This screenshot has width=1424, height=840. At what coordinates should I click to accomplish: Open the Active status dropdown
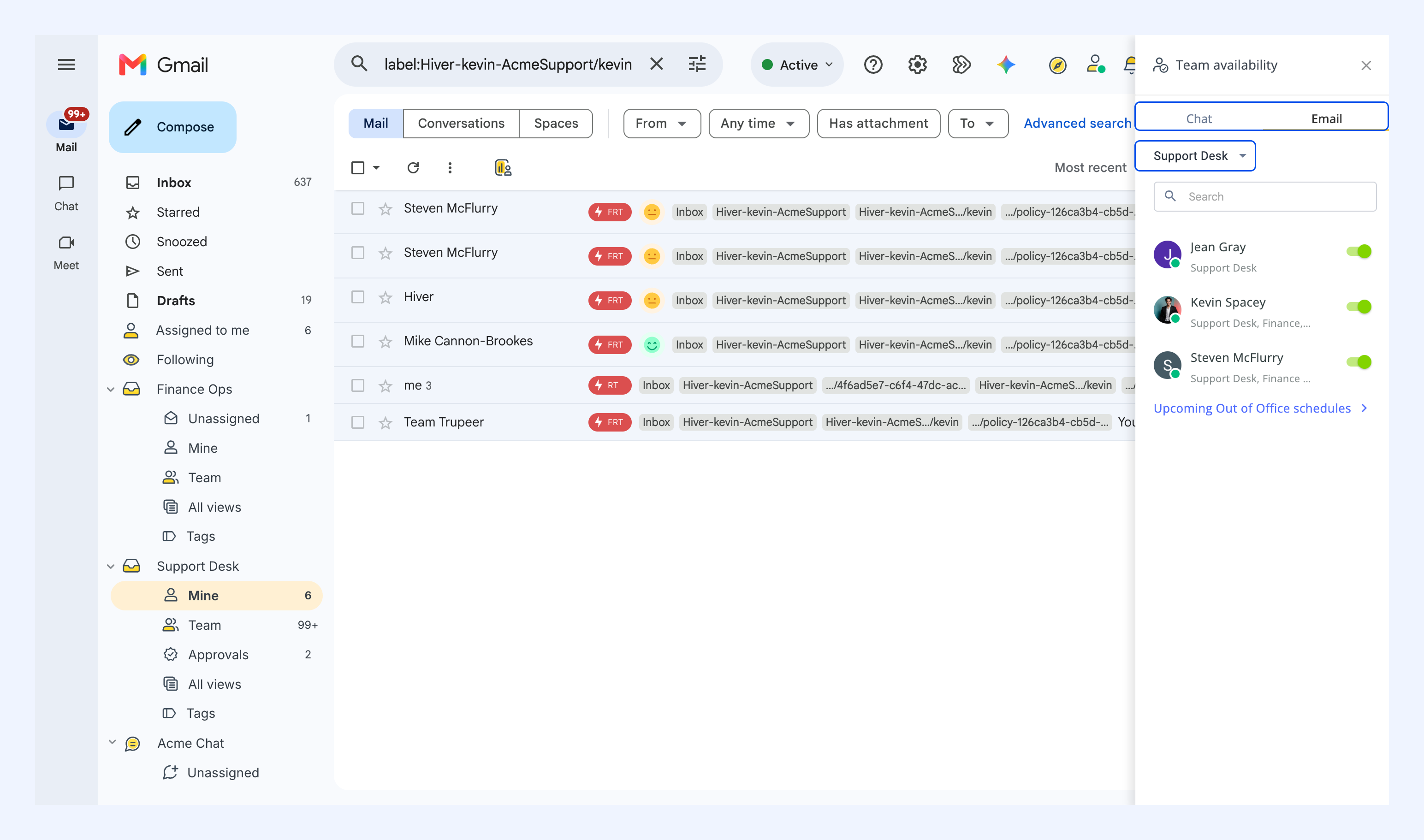[797, 65]
